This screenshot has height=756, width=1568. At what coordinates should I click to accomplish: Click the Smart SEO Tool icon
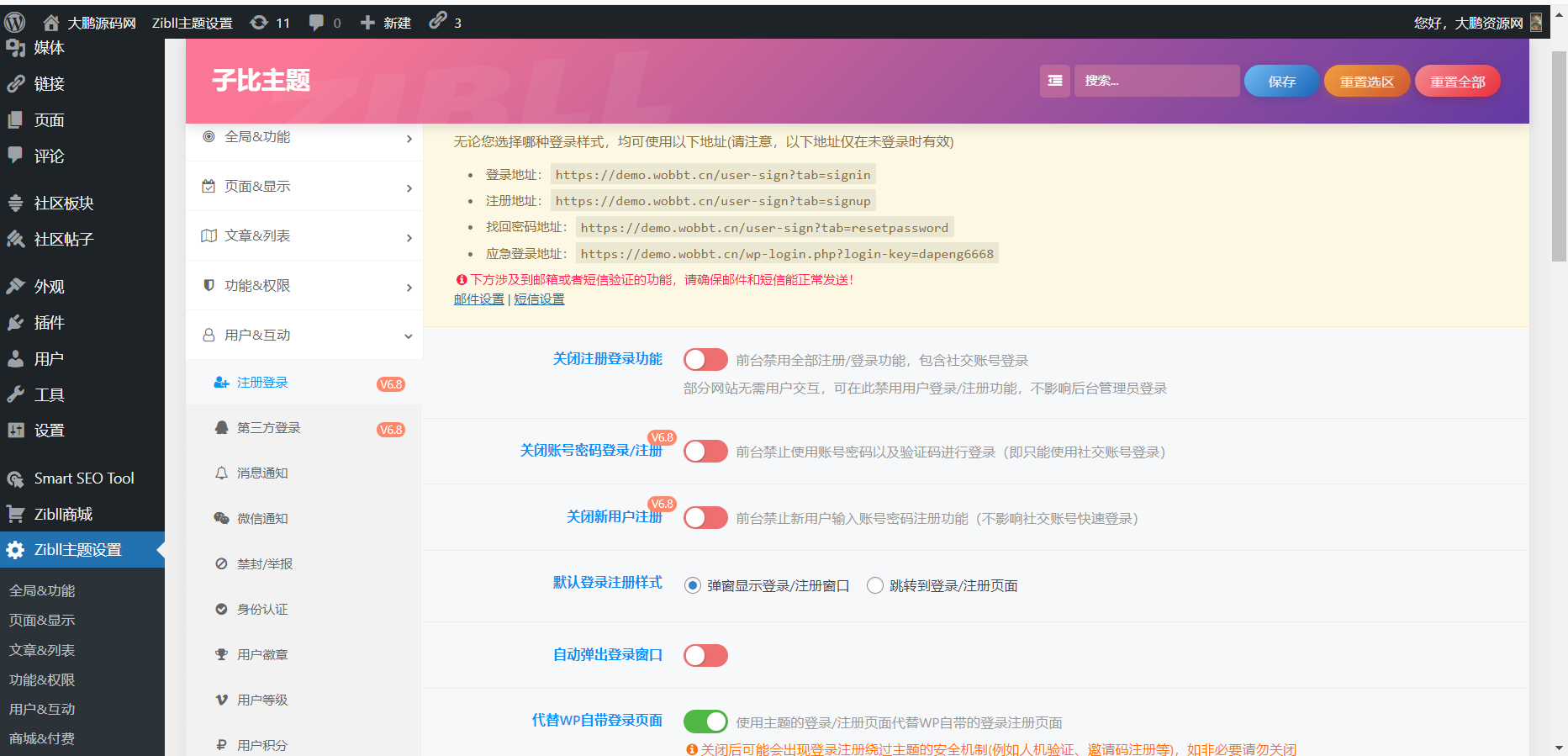(15, 478)
